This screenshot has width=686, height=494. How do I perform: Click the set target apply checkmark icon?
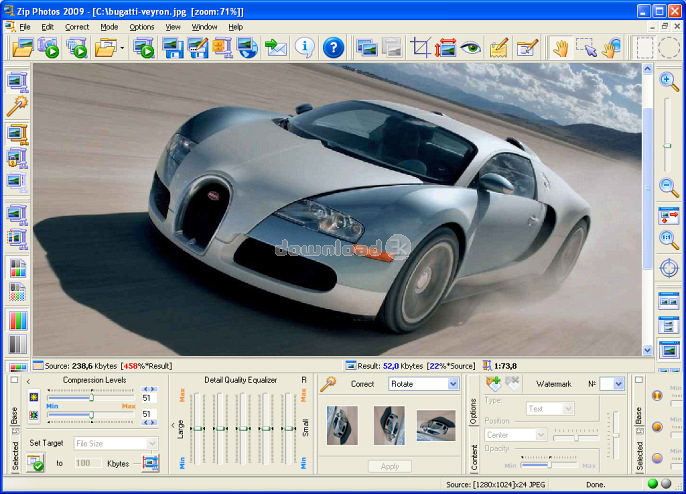(x=35, y=463)
